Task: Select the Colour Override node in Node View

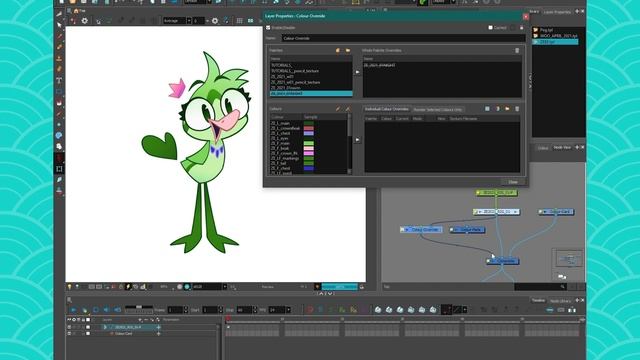Action: (421, 230)
